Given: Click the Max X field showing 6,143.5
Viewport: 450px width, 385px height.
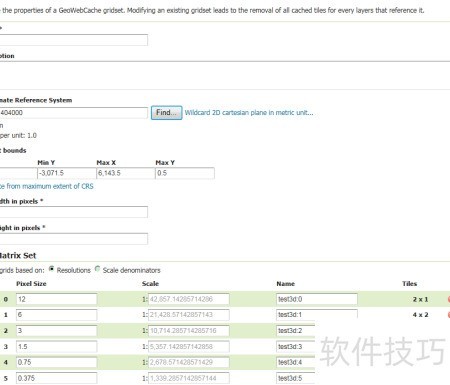Looking at the screenshot, I should pos(126,173).
